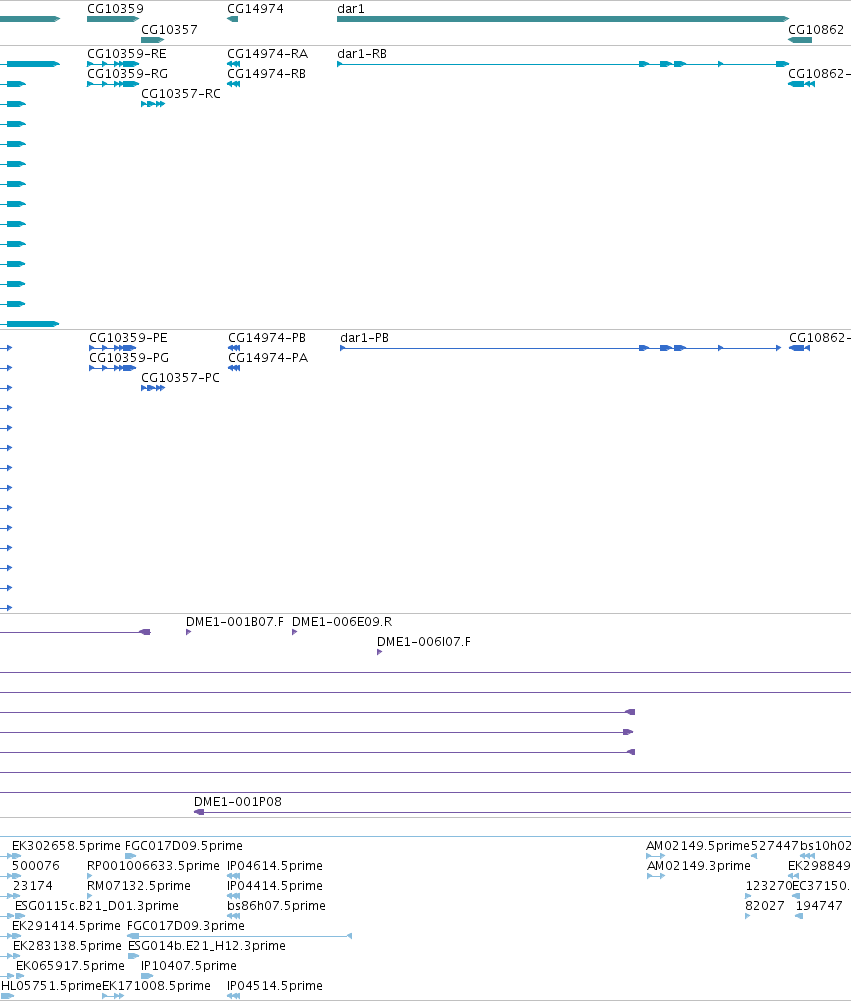851x1001 pixels.
Task: Select the dar1-PB protein label
Action: (x=365, y=338)
